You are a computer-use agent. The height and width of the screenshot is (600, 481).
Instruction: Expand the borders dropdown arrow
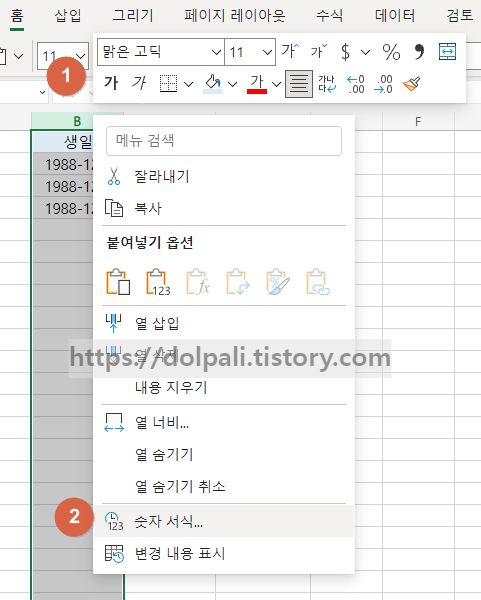click(188, 84)
